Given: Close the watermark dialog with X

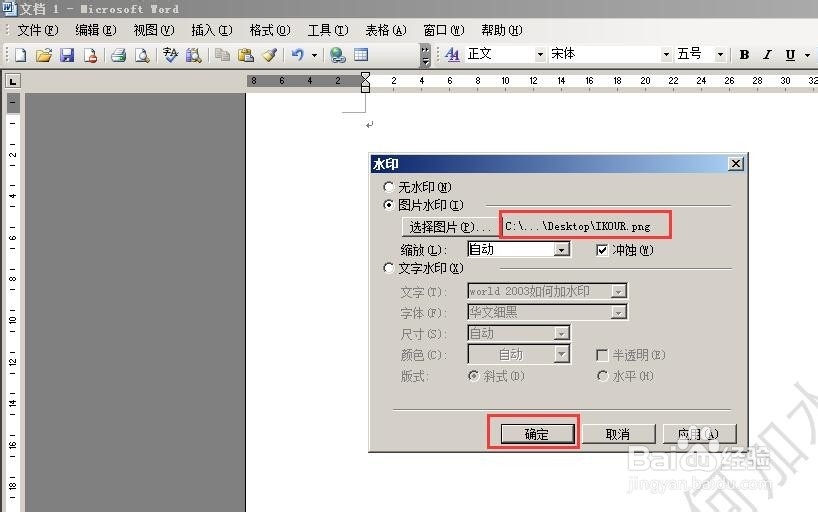Looking at the screenshot, I should tap(736, 164).
